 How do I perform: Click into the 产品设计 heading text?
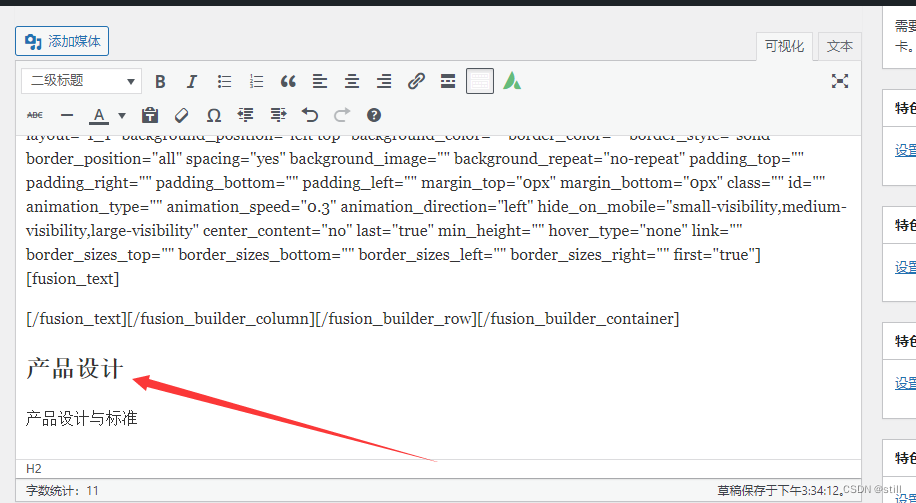click(75, 369)
